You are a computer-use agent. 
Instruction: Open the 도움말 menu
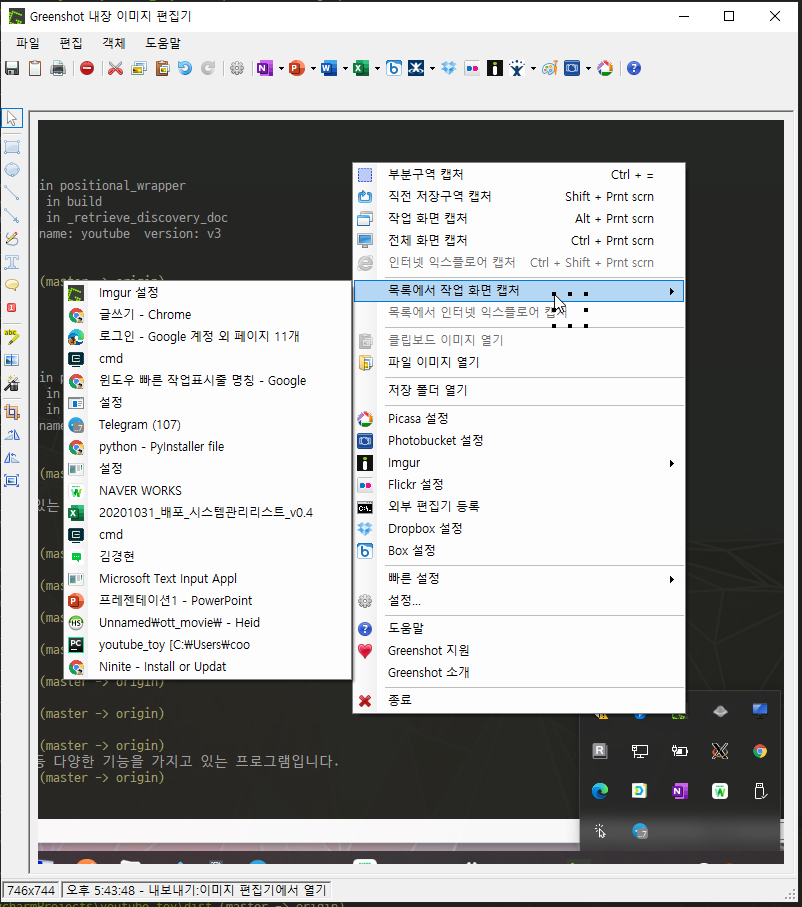point(163,43)
